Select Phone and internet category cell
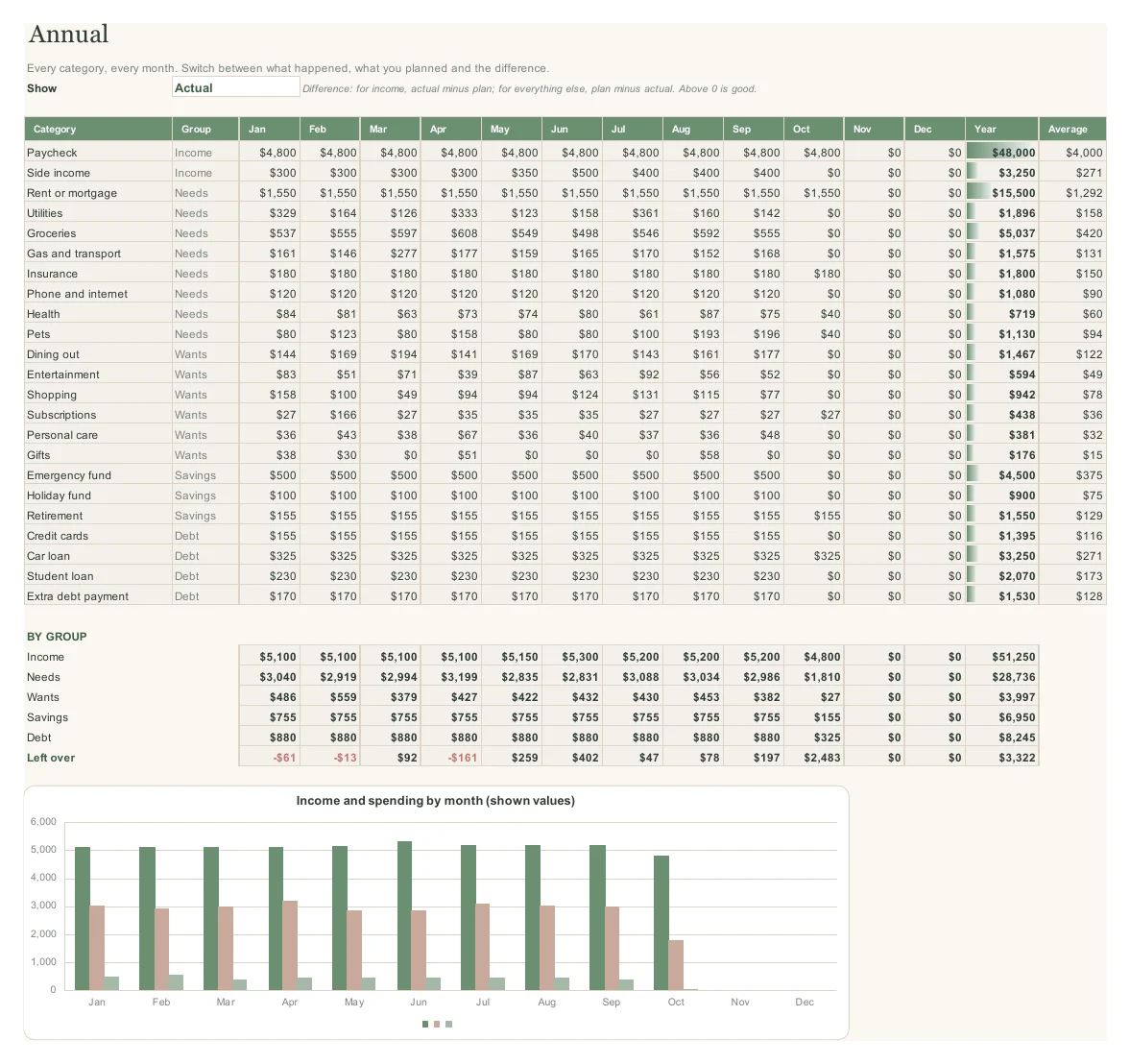1130x1064 pixels. (98, 294)
